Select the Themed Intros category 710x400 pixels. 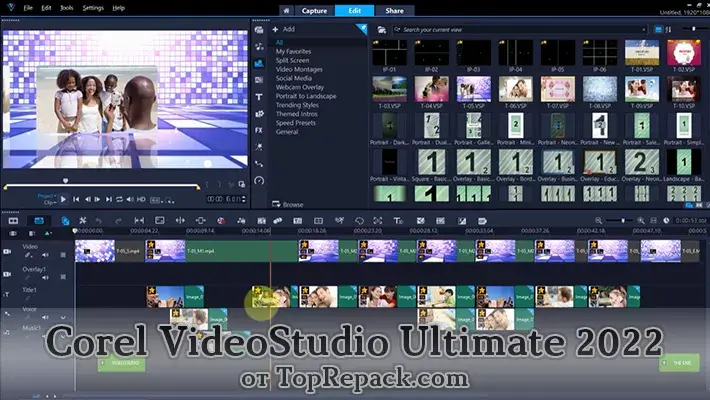pos(297,114)
